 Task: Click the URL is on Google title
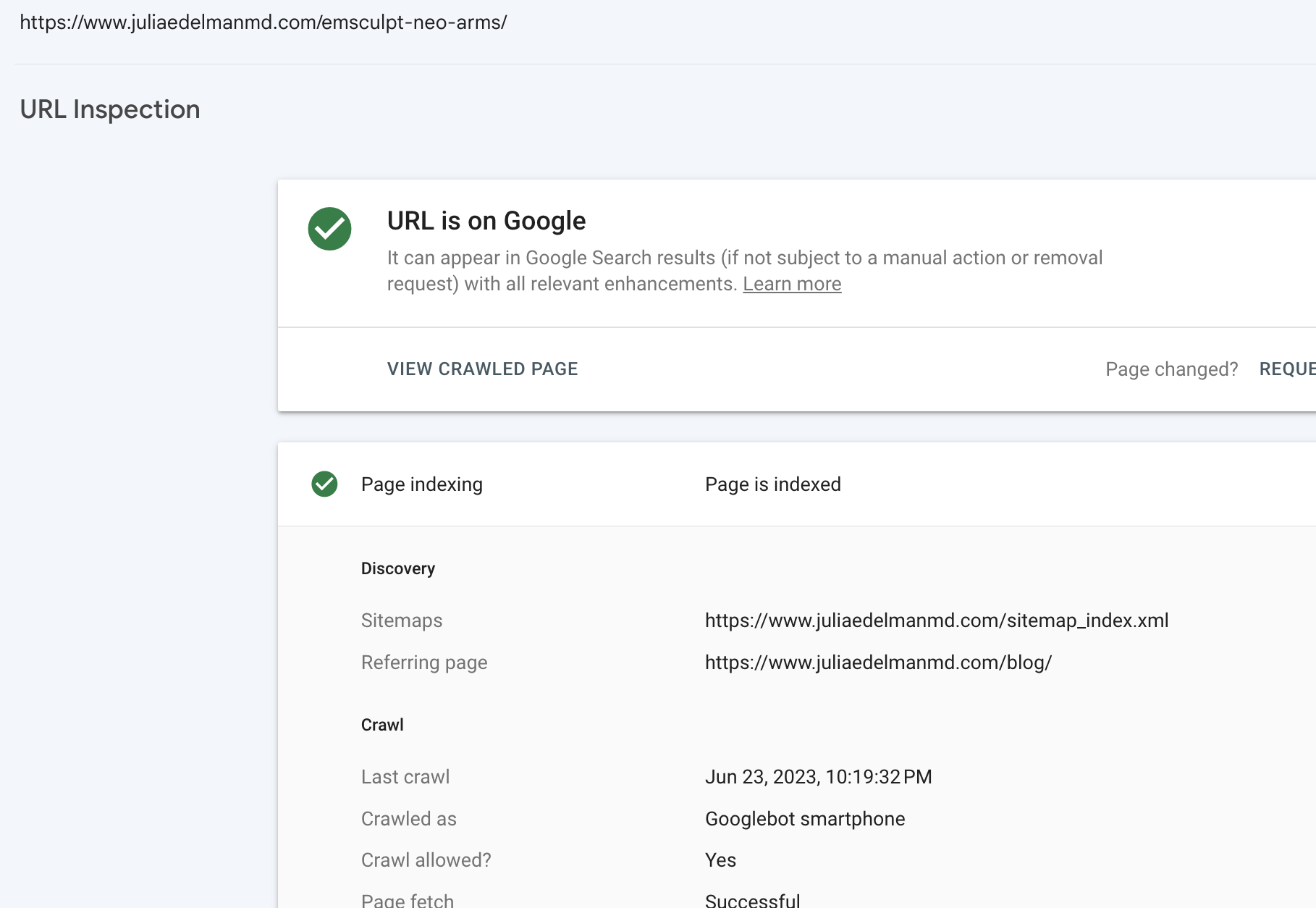486,221
